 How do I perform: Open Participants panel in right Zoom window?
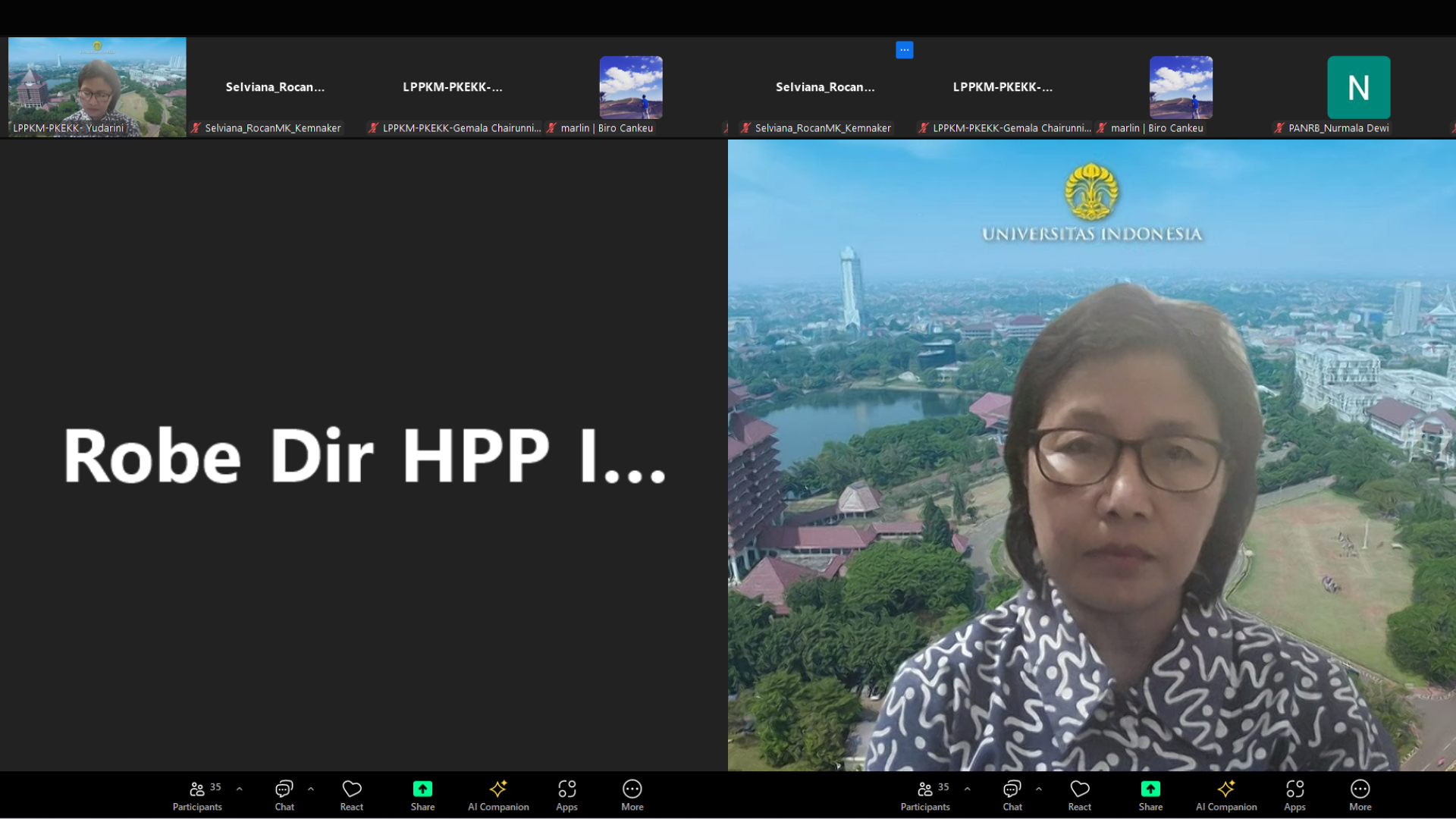click(x=925, y=795)
